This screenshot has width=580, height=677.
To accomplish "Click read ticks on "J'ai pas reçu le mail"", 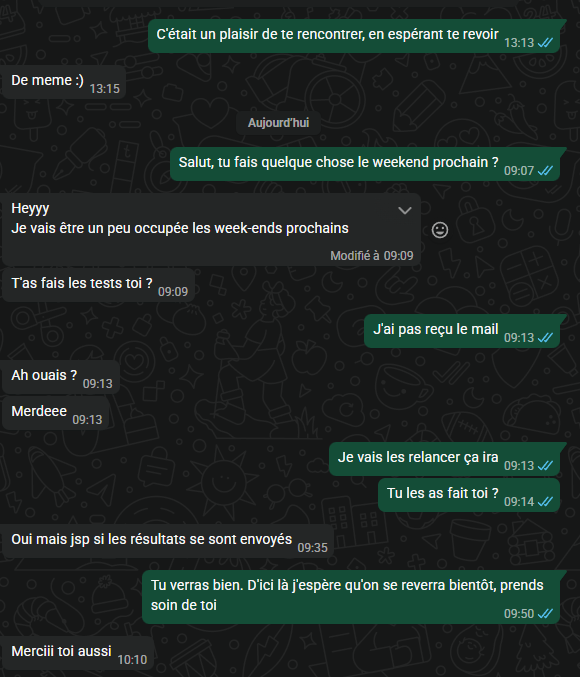I will point(545,338).
